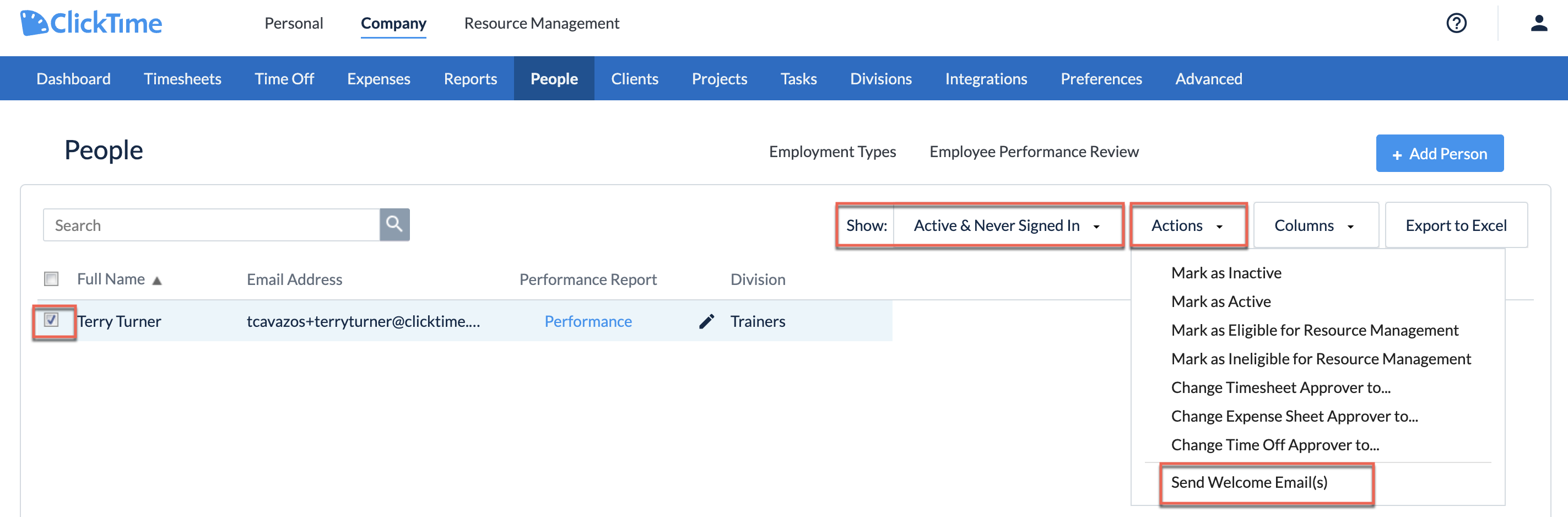The width and height of the screenshot is (1568, 517).
Task: Open Resource Management section
Action: coord(542,23)
